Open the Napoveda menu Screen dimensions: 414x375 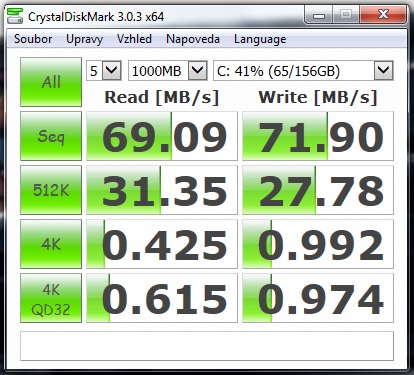(x=193, y=39)
